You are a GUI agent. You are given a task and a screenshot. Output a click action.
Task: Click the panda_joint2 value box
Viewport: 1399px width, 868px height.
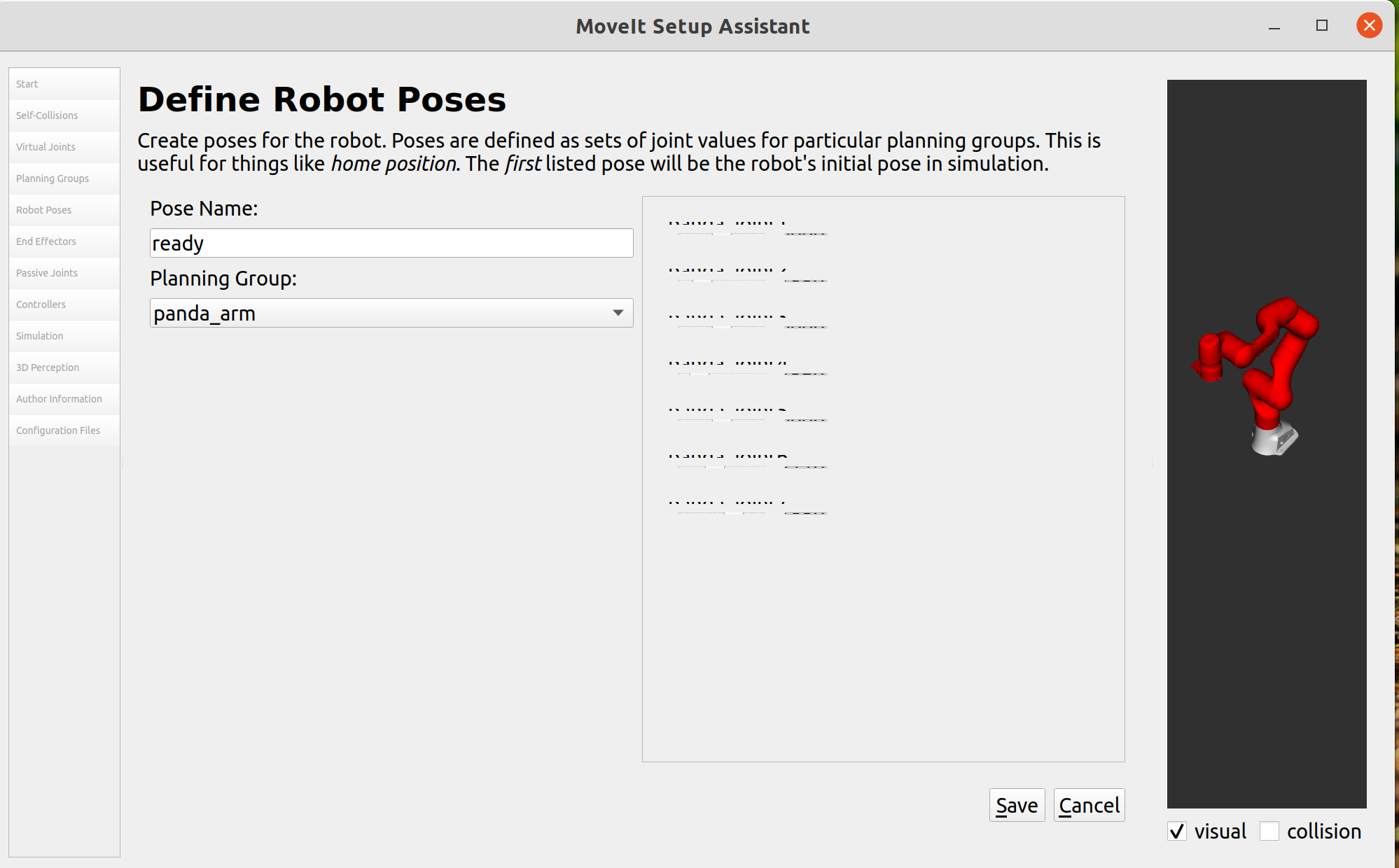click(x=805, y=280)
